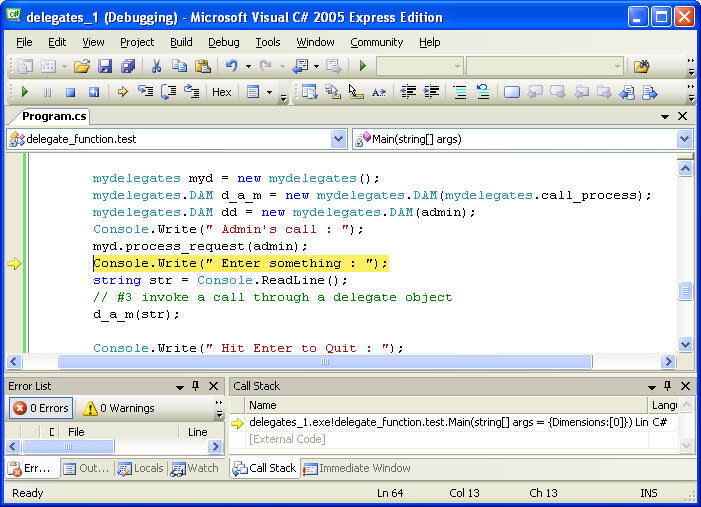Click the Open File folder icon
The height and width of the screenshot is (507, 701).
(82, 66)
